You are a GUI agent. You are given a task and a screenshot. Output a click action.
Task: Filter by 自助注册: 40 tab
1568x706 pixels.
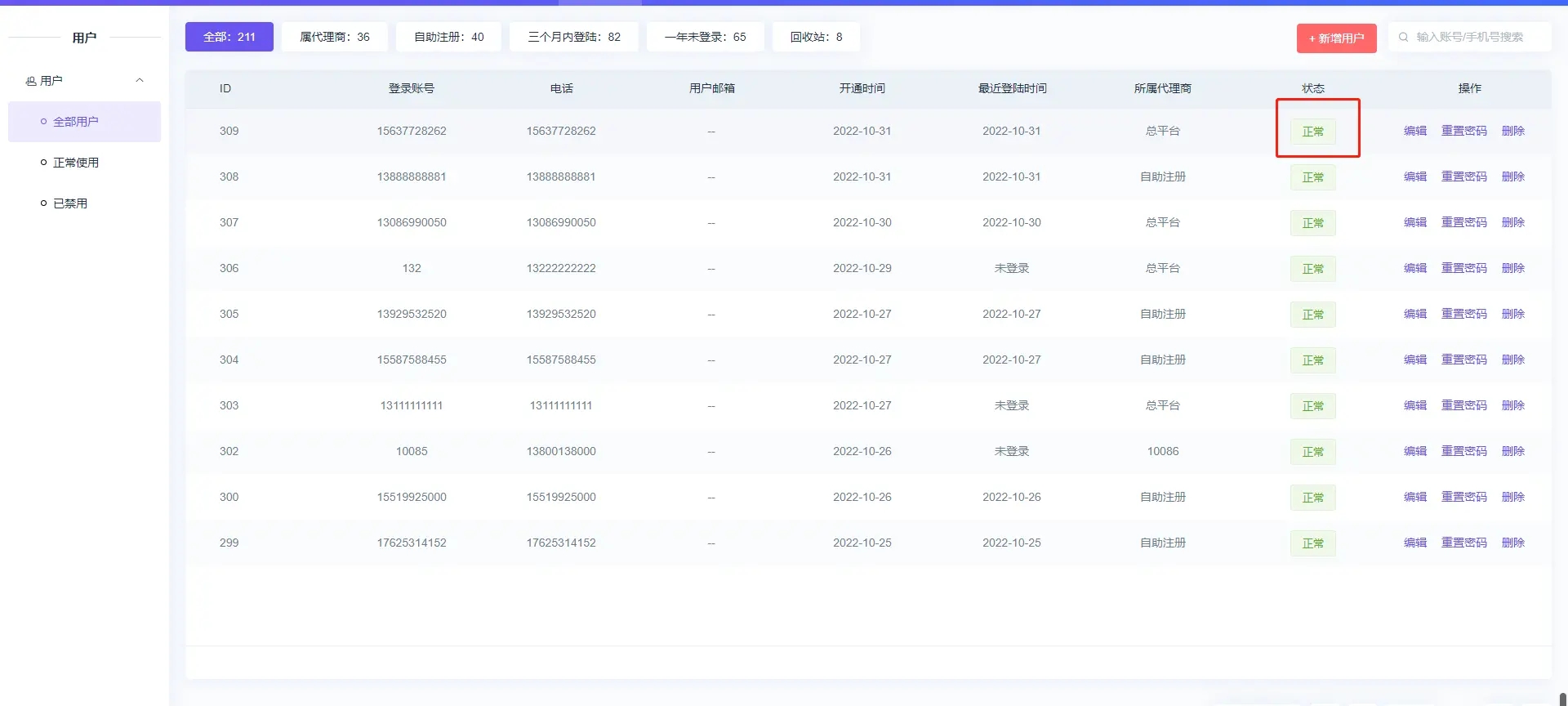[448, 37]
